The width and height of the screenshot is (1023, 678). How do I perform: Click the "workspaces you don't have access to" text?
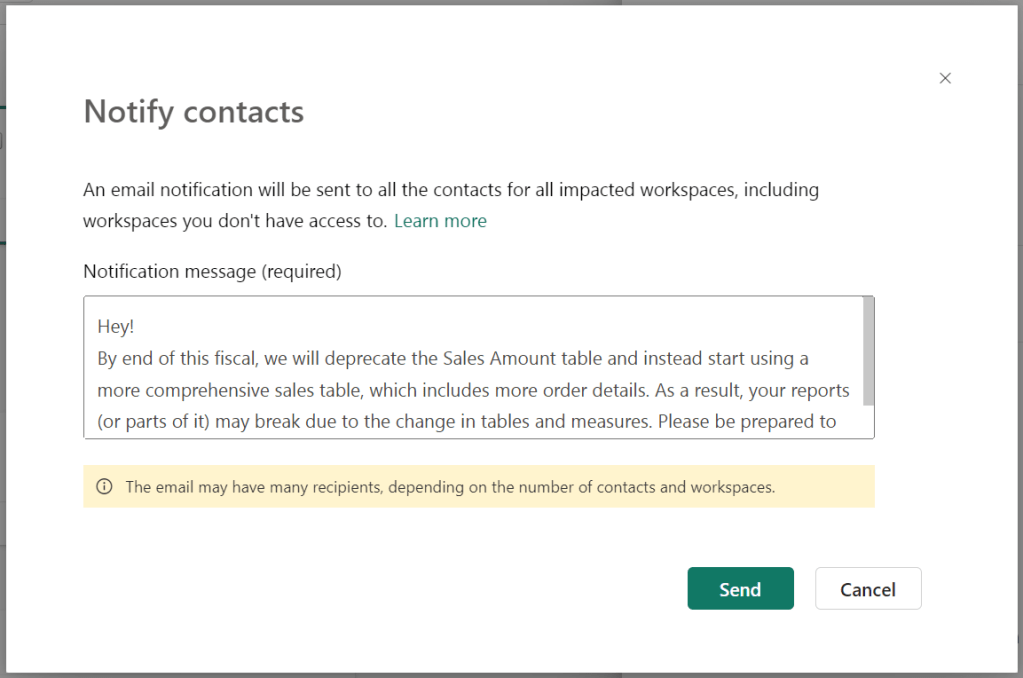(x=234, y=221)
